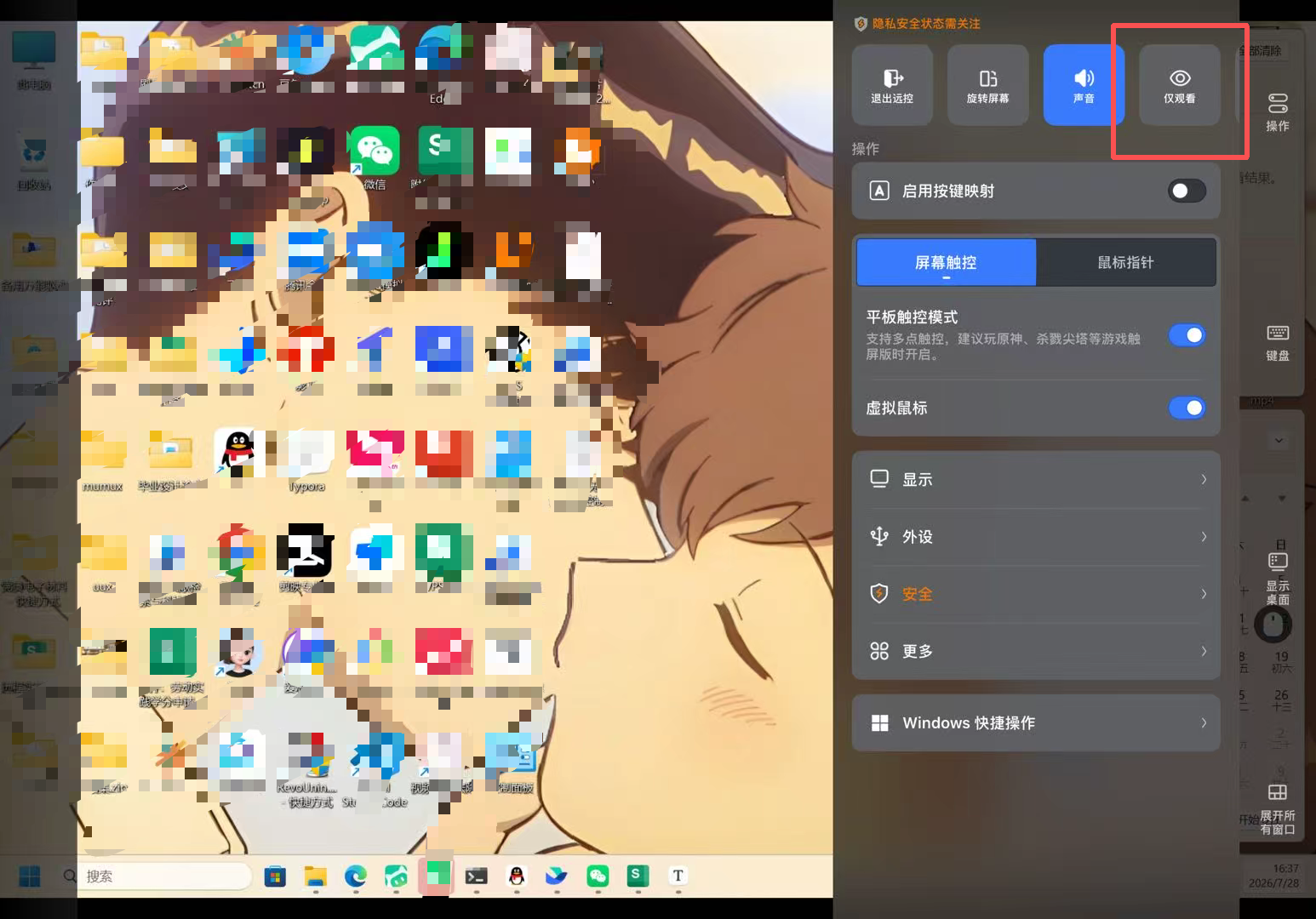Click 显示桌面 show desktop icon
The width and height of the screenshot is (1316, 919).
[x=1277, y=579]
